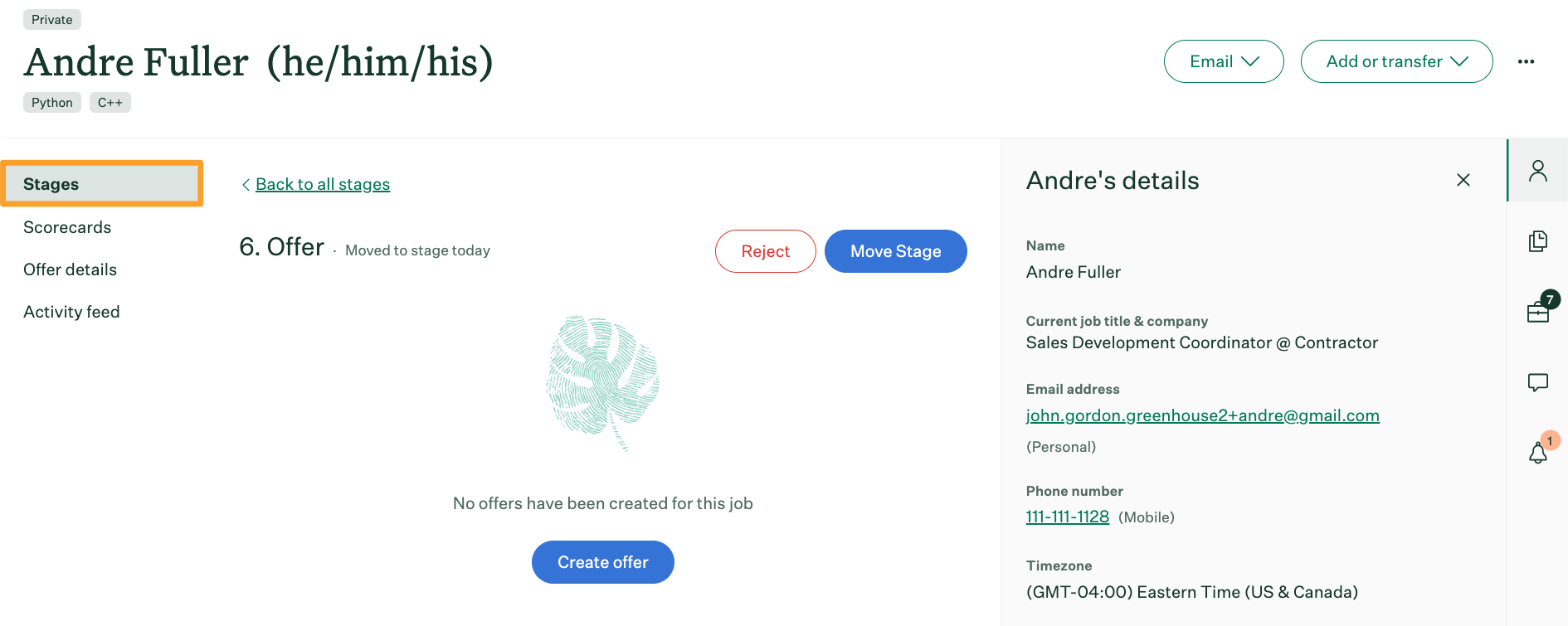Go back via the Back to all stages chevron
This screenshot has height=626, width=1568.
(246, 184)
